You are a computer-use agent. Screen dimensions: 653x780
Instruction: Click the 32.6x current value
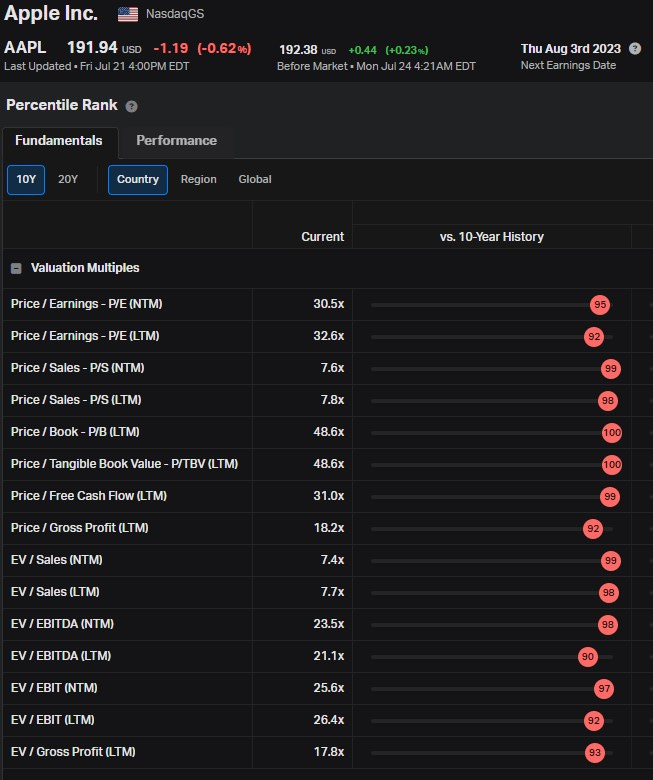[329, 336]
